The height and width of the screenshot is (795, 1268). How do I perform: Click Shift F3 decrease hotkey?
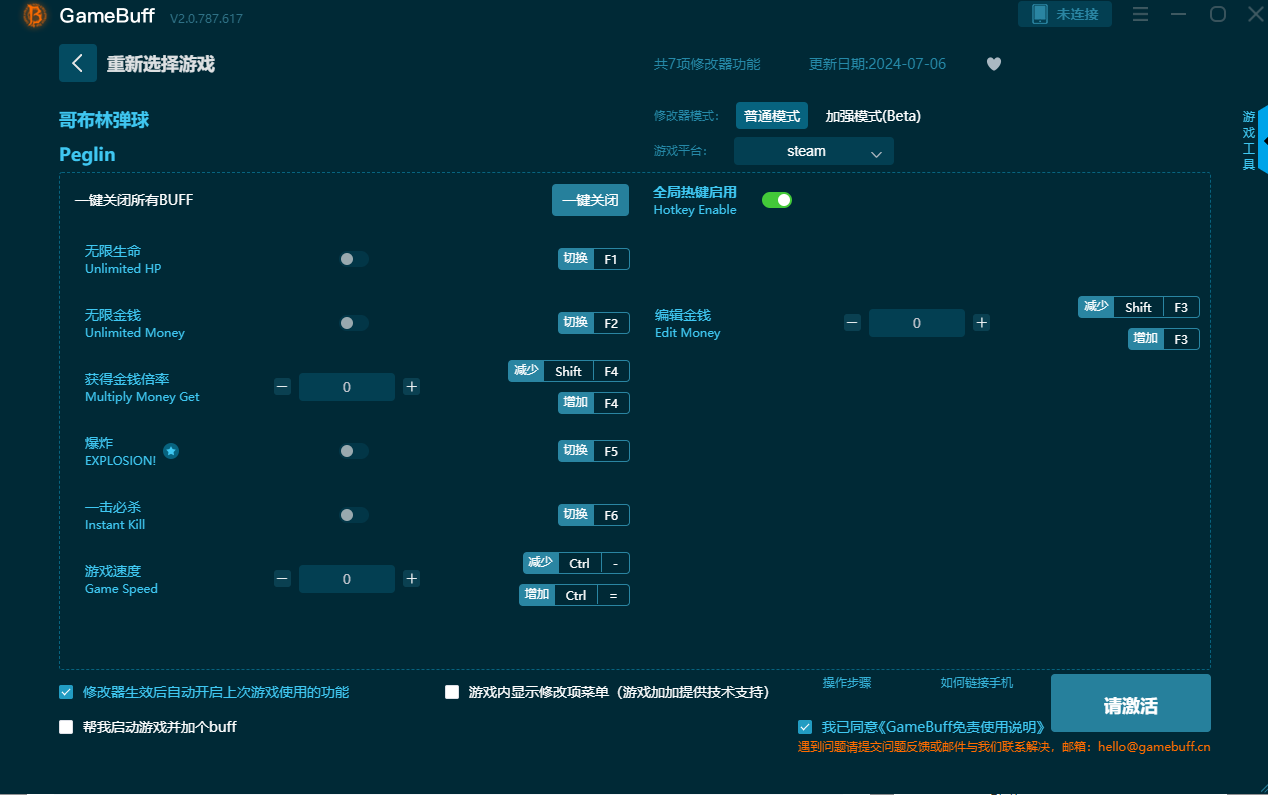tap(1139, 307)
